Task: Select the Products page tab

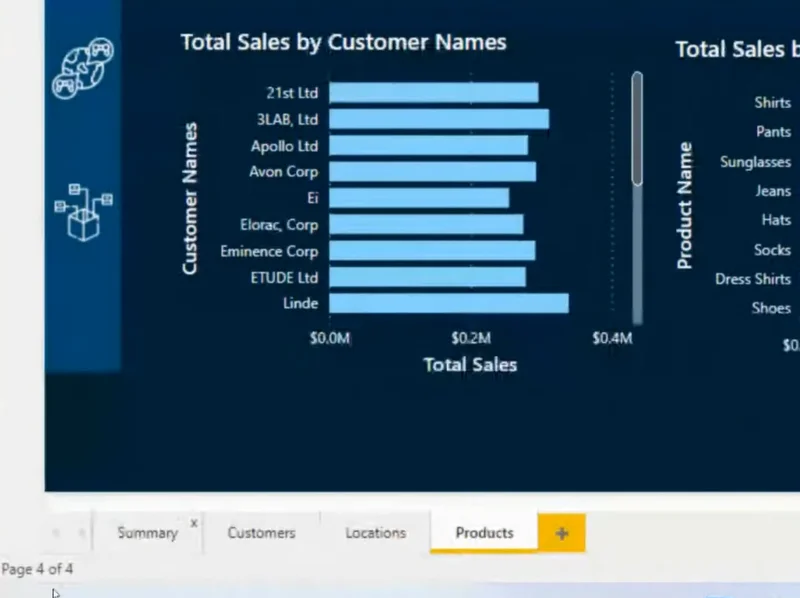Action: [x=484, y=533]
